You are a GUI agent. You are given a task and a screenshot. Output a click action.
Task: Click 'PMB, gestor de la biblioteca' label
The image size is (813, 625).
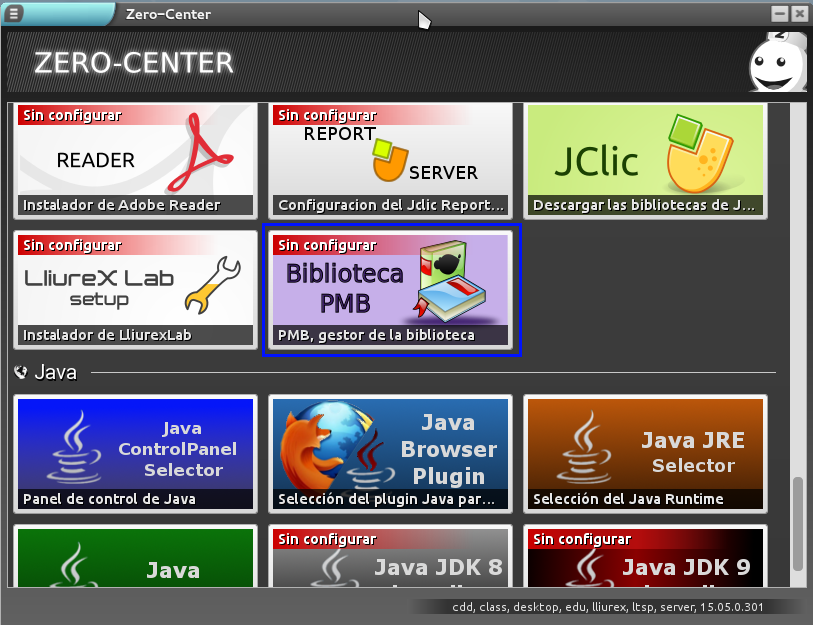pyautogui.click(x=376, y=335)
